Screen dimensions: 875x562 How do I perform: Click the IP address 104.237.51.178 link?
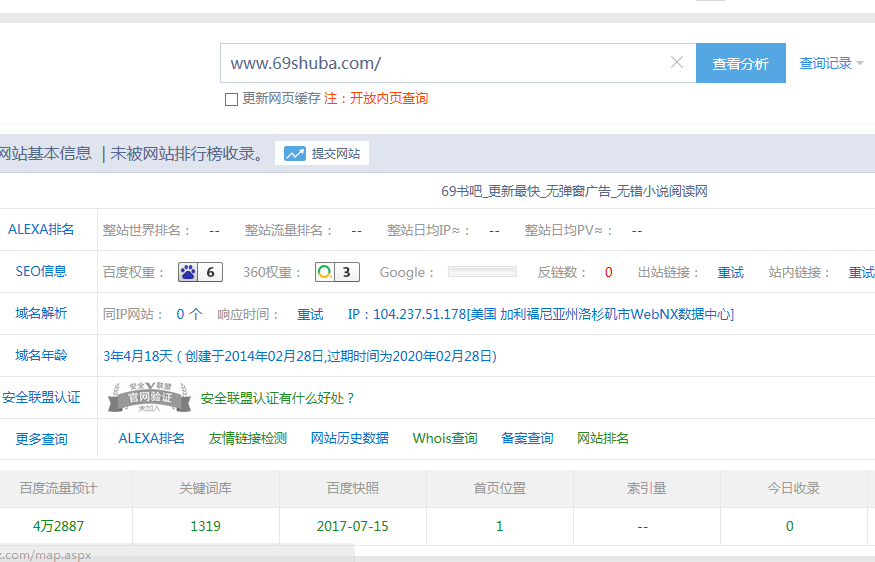[541, 314]
